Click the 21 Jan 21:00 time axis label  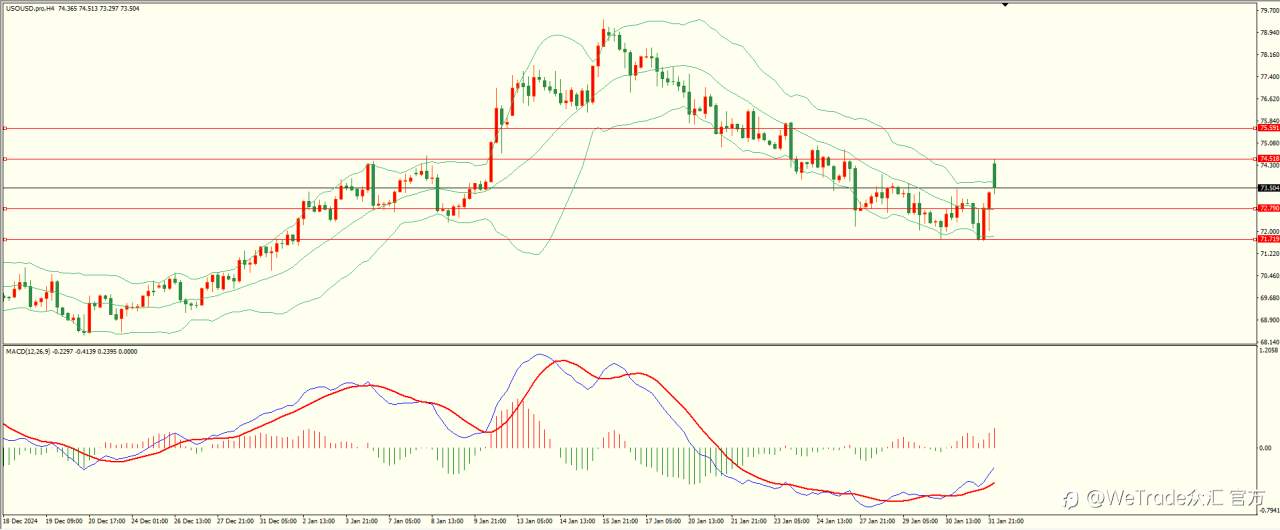pos(748,521)
